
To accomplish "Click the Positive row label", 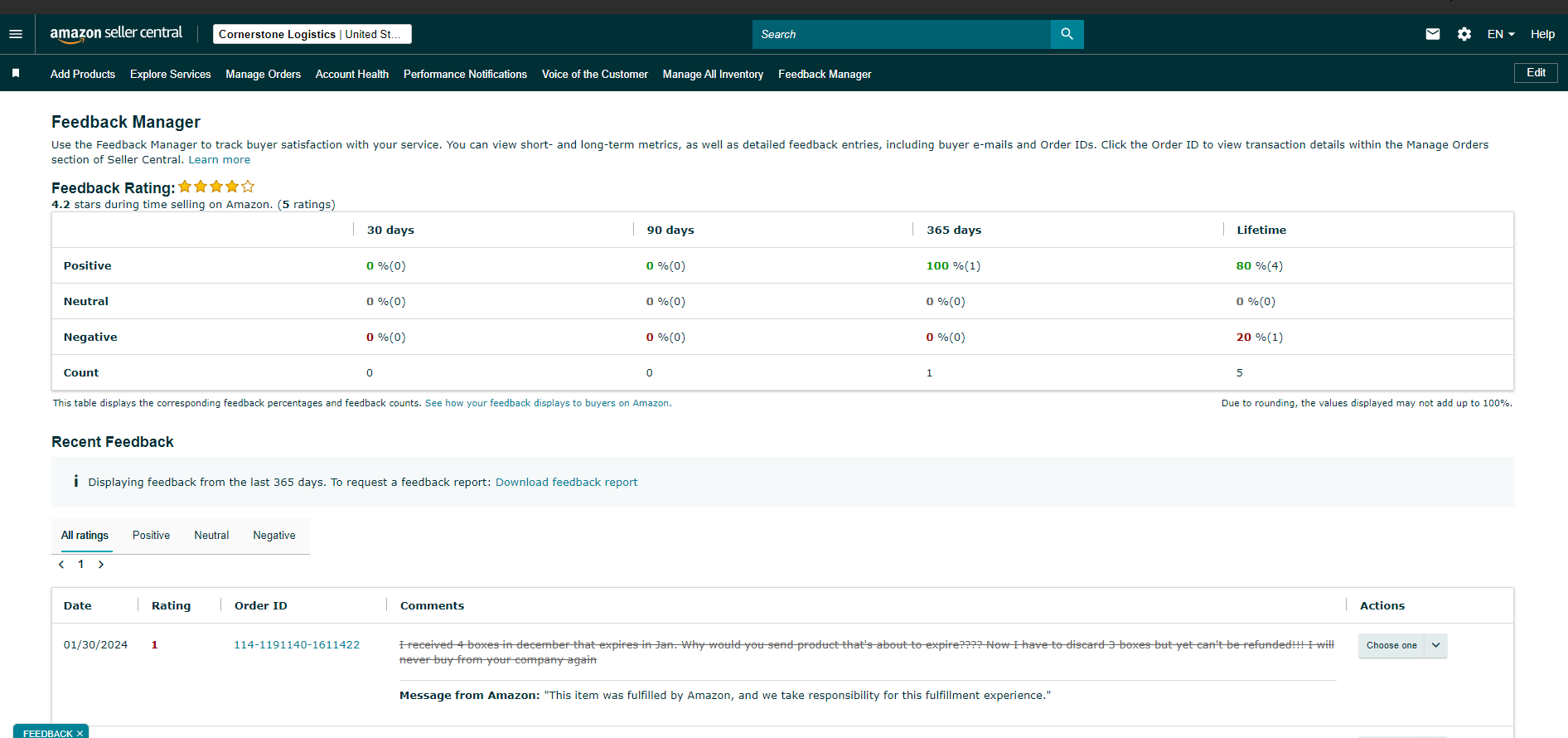I will click(x=87, y=266).
